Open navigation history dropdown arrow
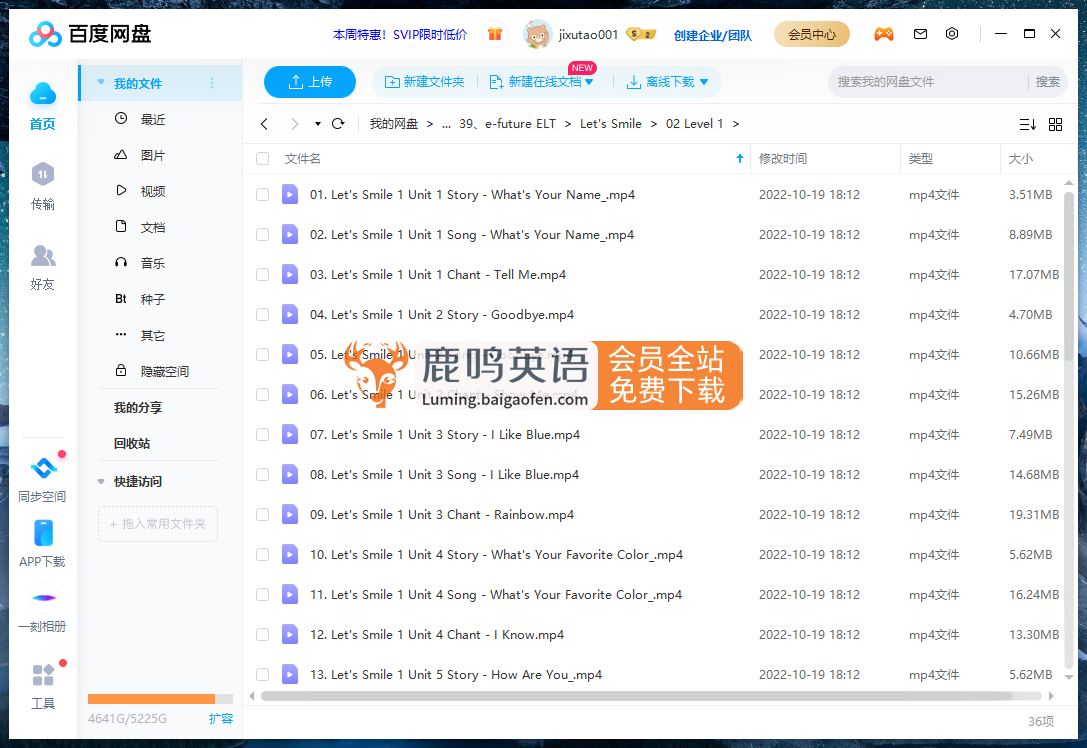 coord(318,124)
